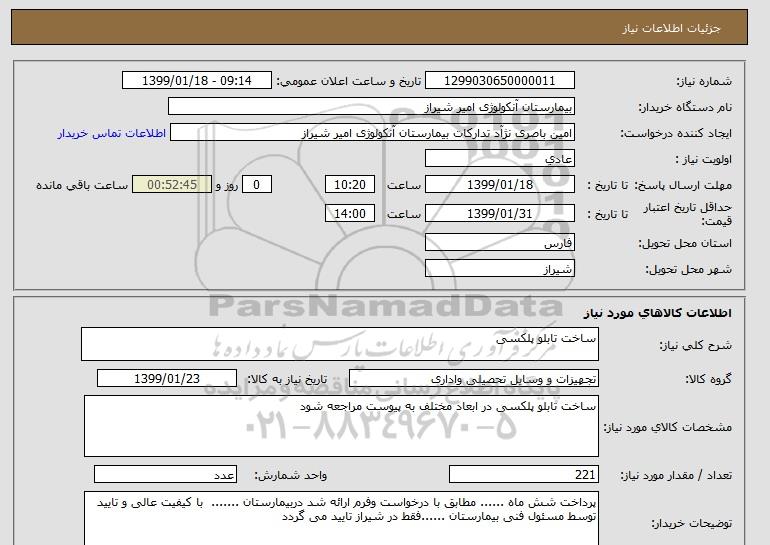This screenshot has width=770, height=545.
Task: Select the delivery city field شیراز
Action: (x=499, y=269)
